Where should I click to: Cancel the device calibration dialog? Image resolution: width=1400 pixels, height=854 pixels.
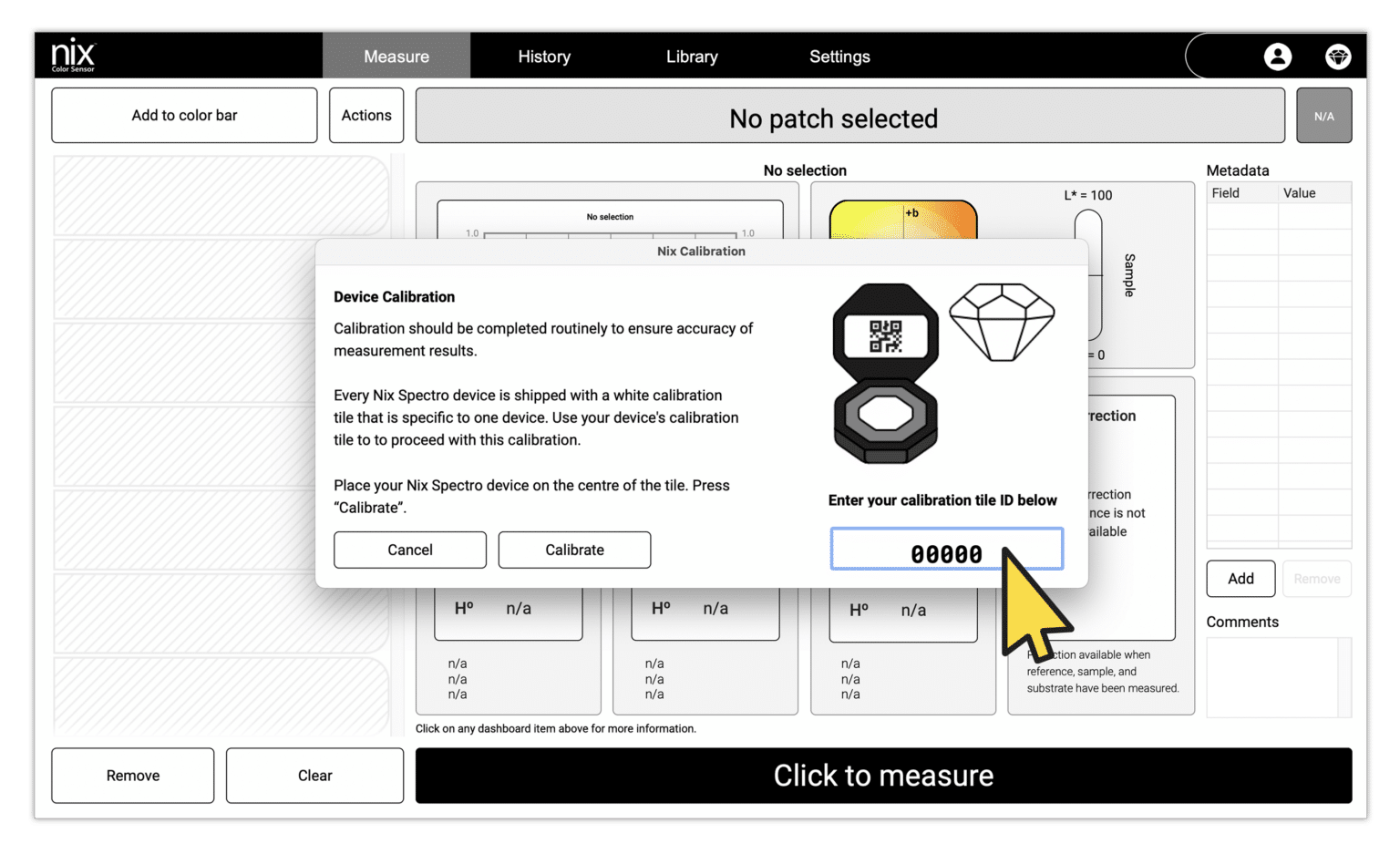(410, 550)
